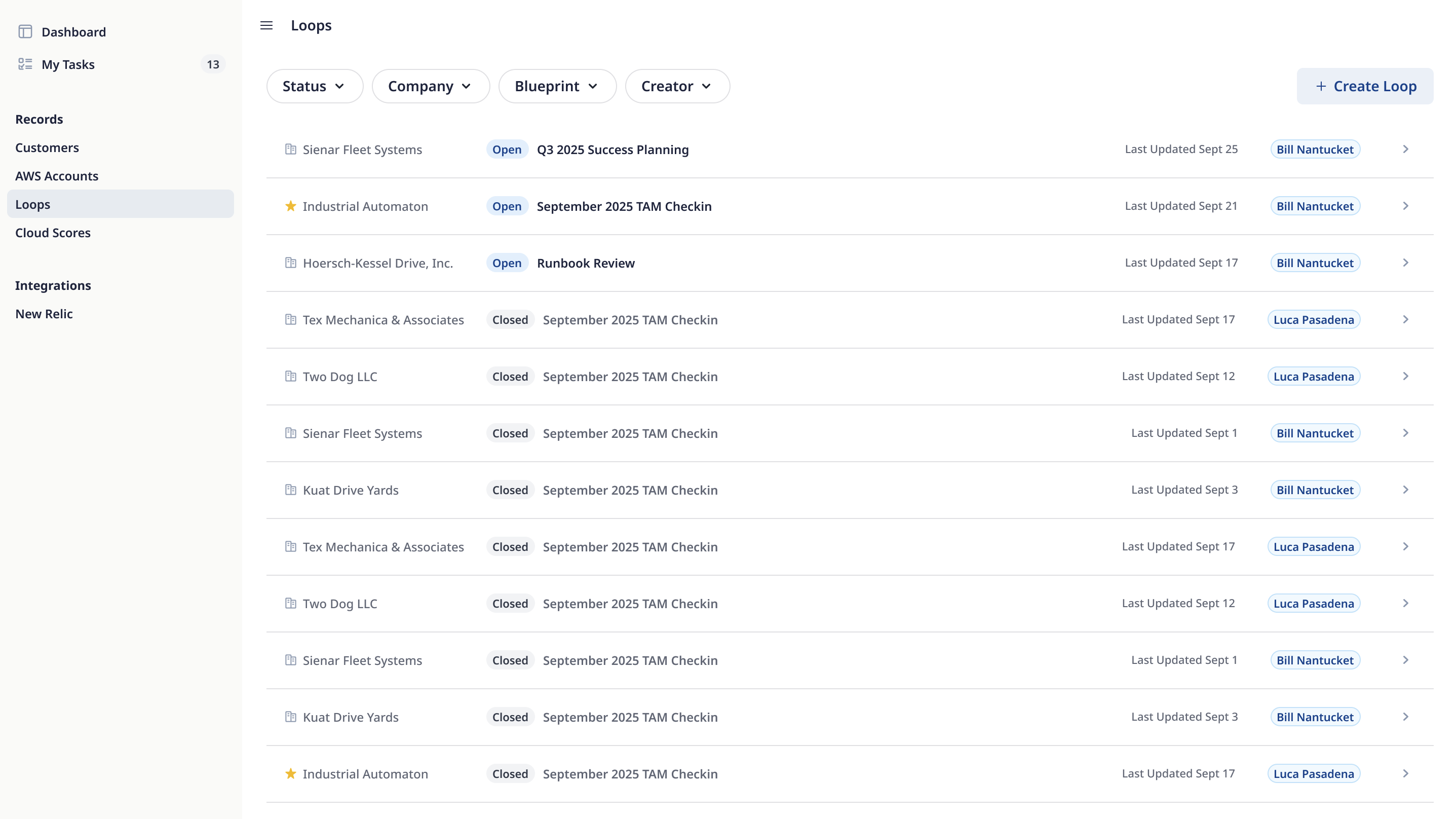
Task: Open the Runbook Review row chevron
Action: pyautogui.click(x=1405, y=263)
